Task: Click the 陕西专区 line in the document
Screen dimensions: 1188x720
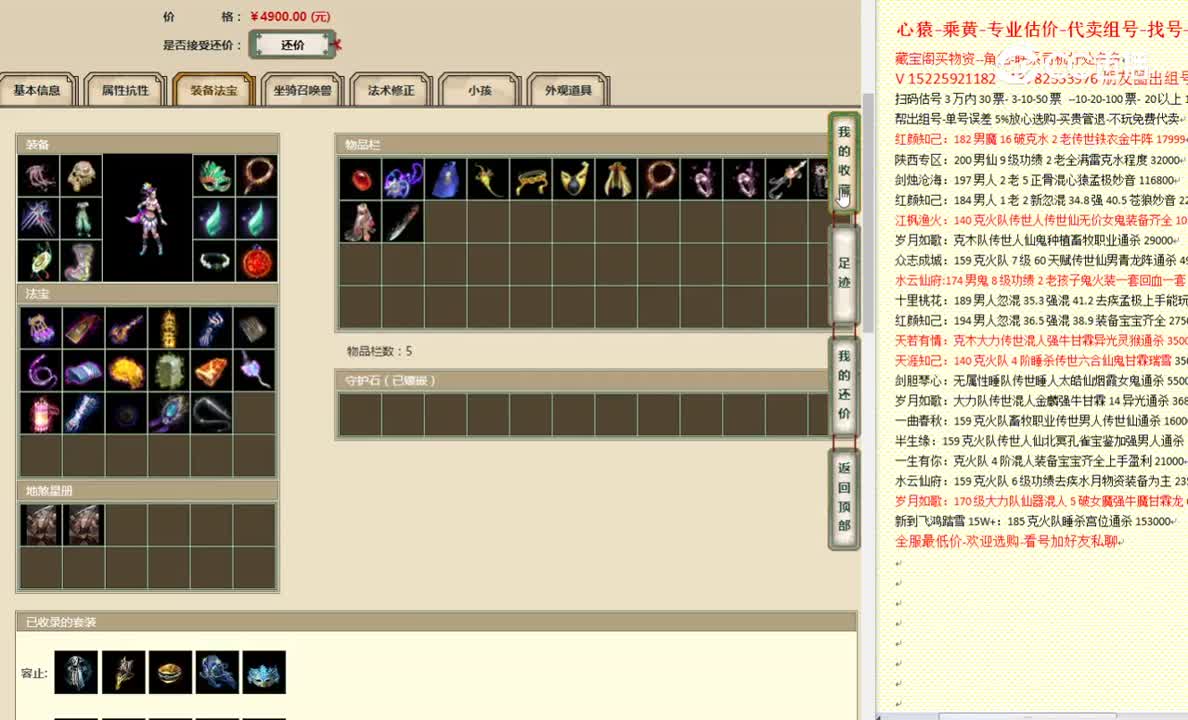Action: pyautogui.click(x=1040, y=160)
